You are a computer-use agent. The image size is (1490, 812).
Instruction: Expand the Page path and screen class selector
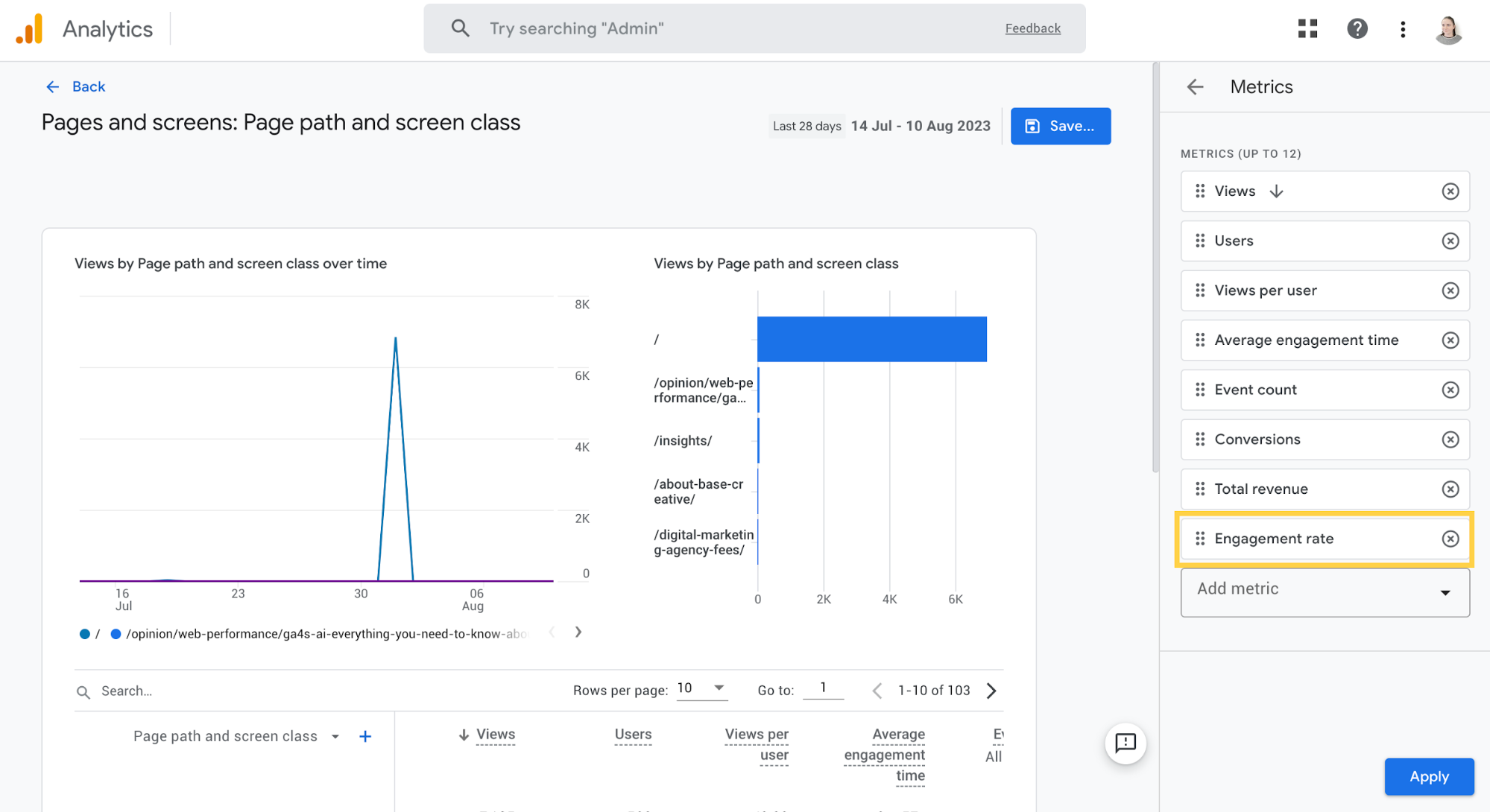click(x=335, y=735)
